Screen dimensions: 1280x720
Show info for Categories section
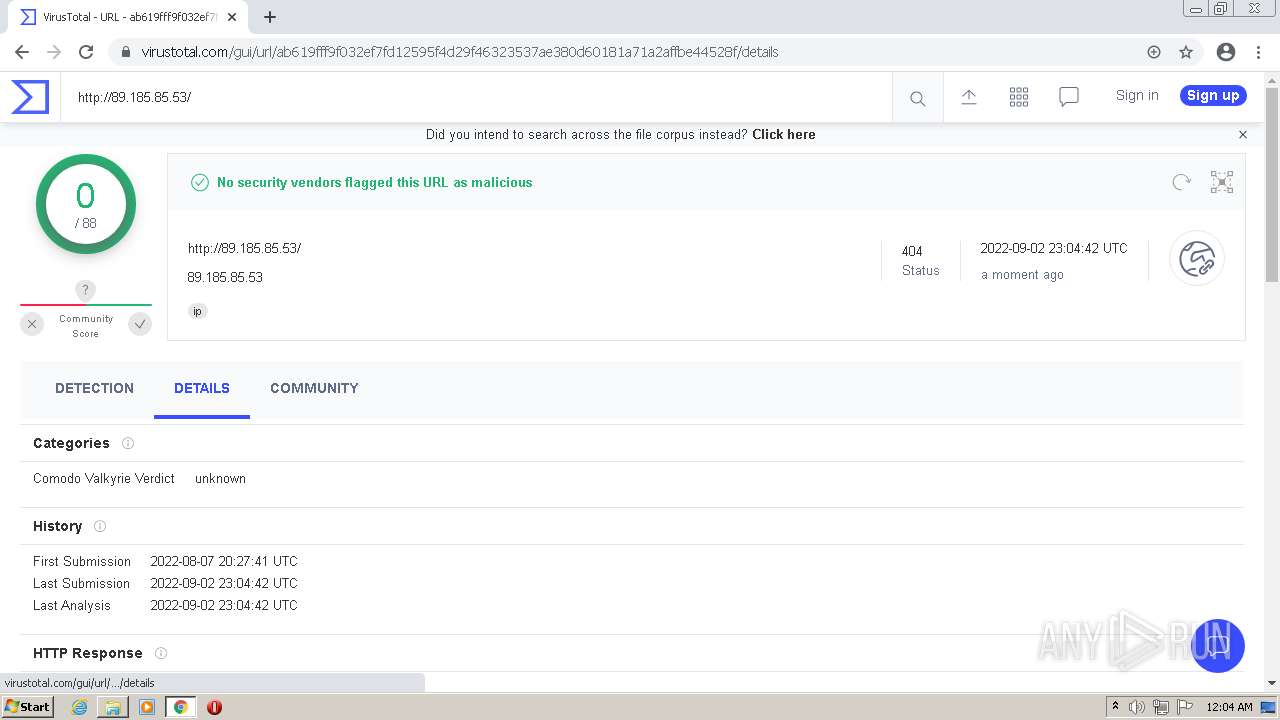127,443
